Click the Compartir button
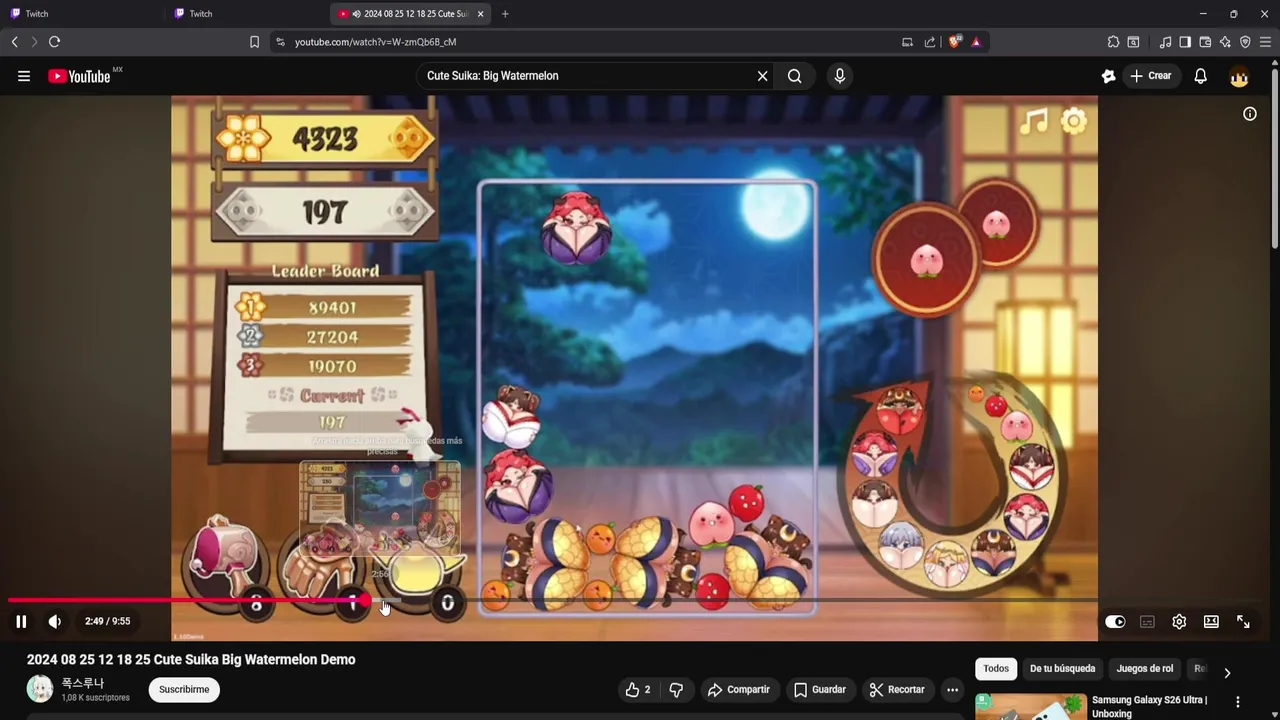This screenshot has width=1280, height=720. click(x=738, y=690)
